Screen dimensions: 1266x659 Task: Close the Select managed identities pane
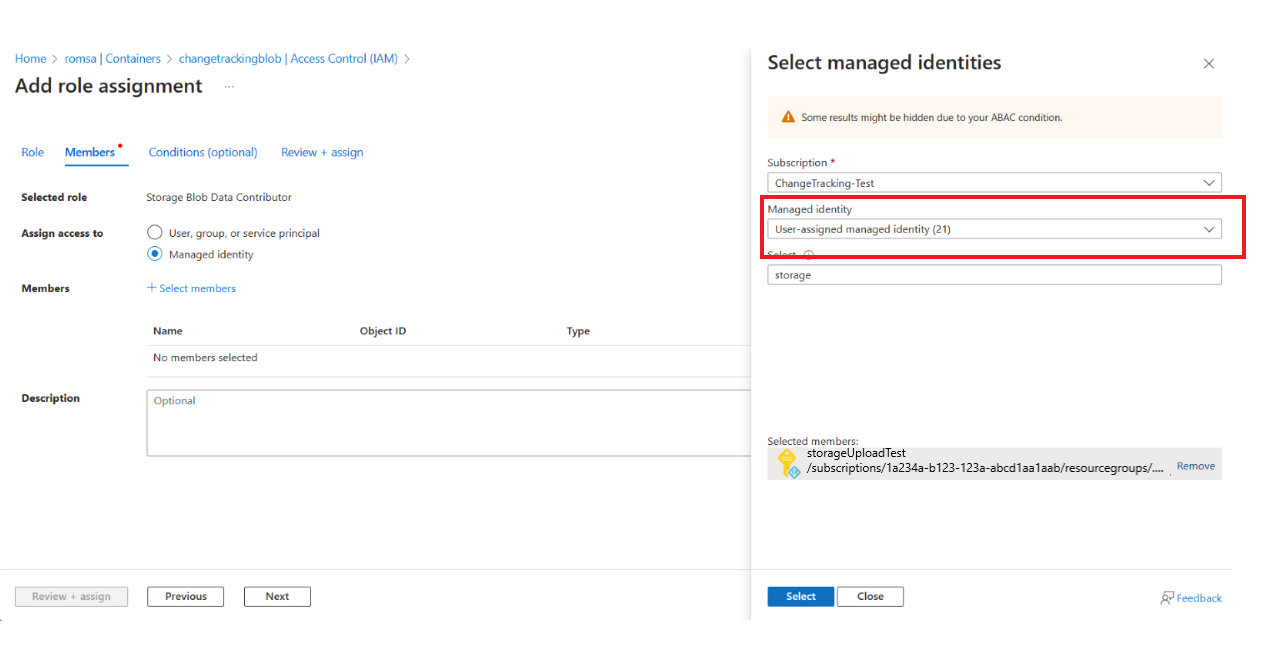pyautogui.click(x=1208, y=63)
